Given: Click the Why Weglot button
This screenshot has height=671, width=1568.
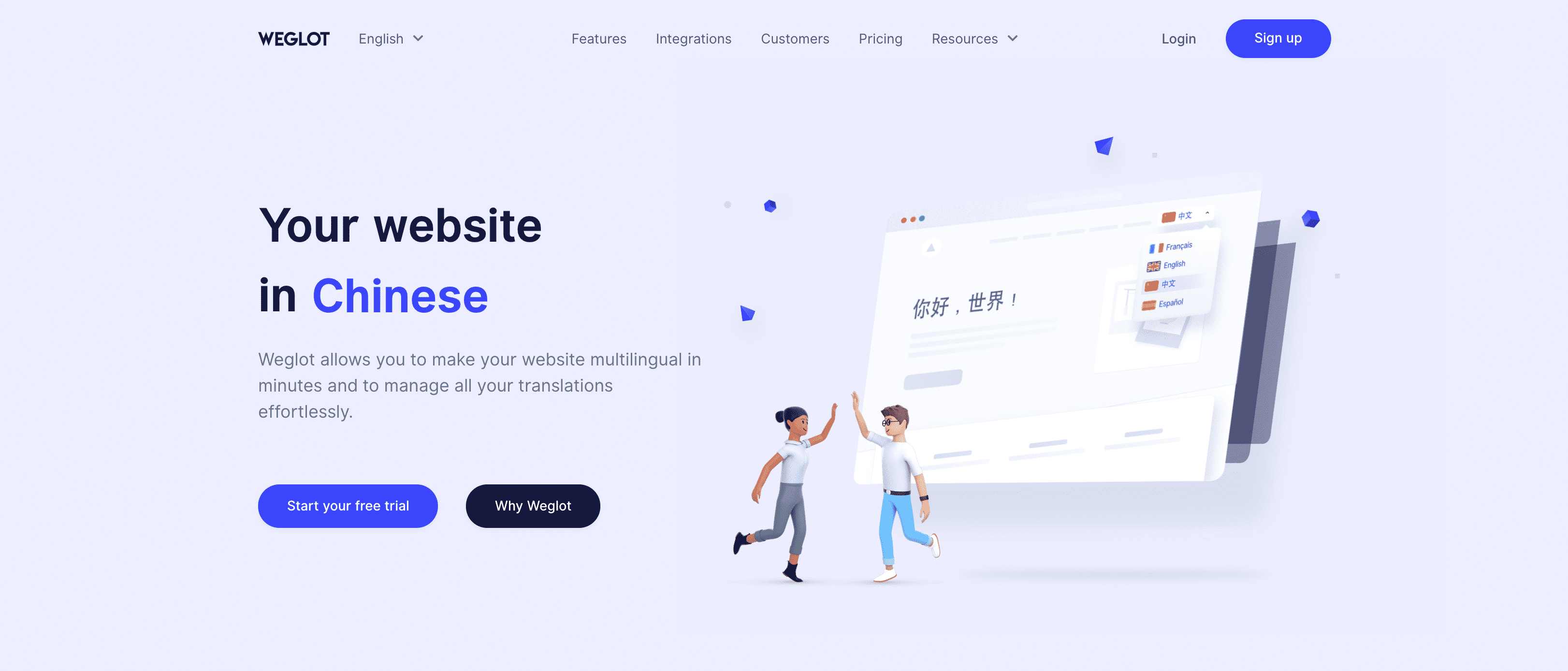Looking at the screenshot, I should tap(533, 505).
